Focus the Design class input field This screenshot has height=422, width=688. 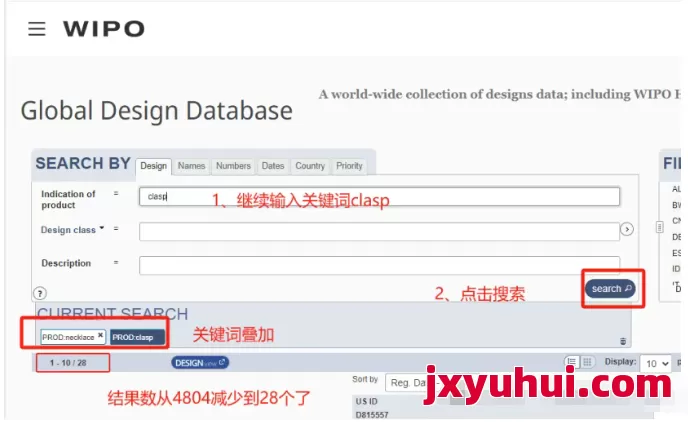click(x=379, y=232)
